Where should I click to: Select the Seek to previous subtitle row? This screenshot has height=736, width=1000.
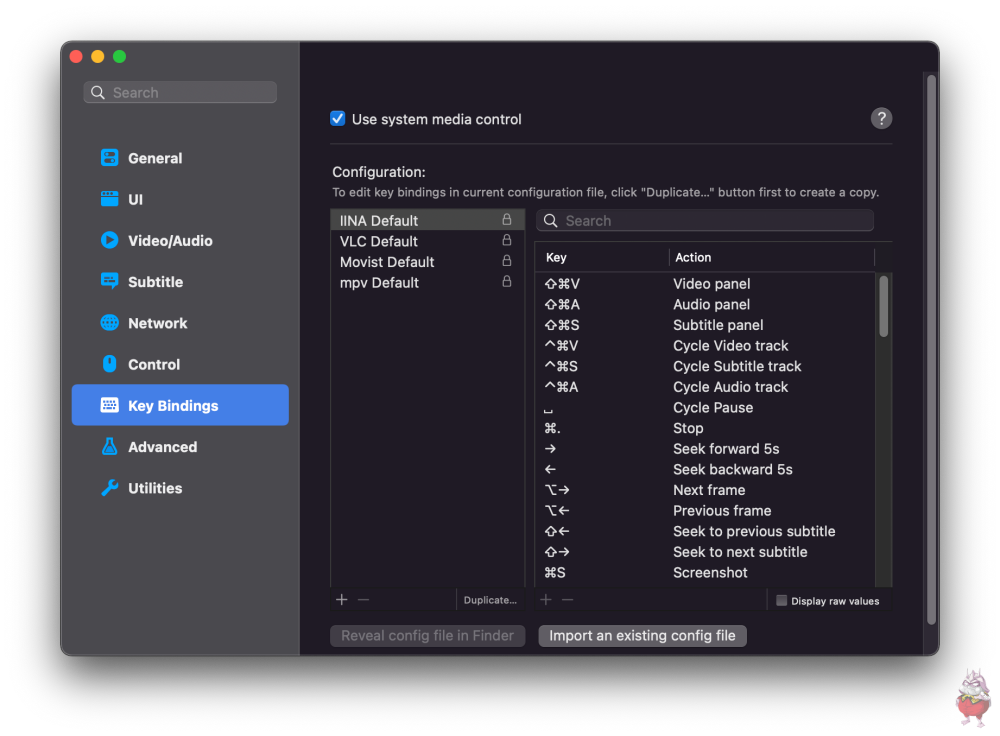coord(705,531)
